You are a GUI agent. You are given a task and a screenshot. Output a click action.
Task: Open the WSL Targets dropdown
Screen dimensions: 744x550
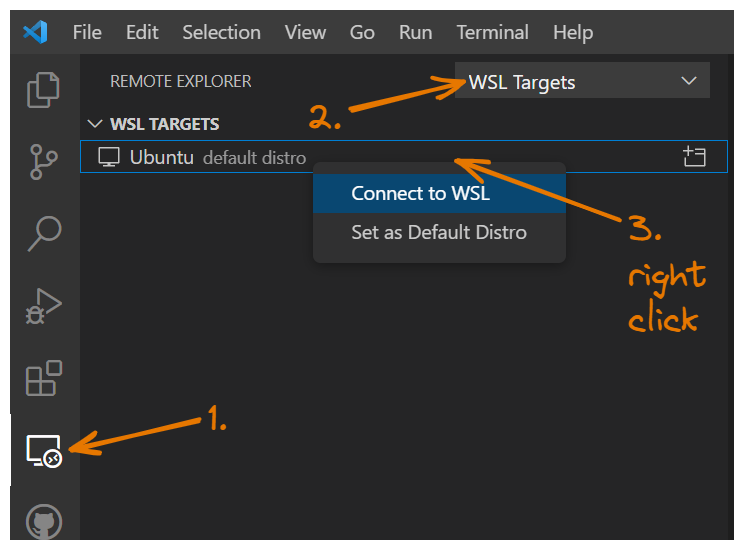(582, 82)
